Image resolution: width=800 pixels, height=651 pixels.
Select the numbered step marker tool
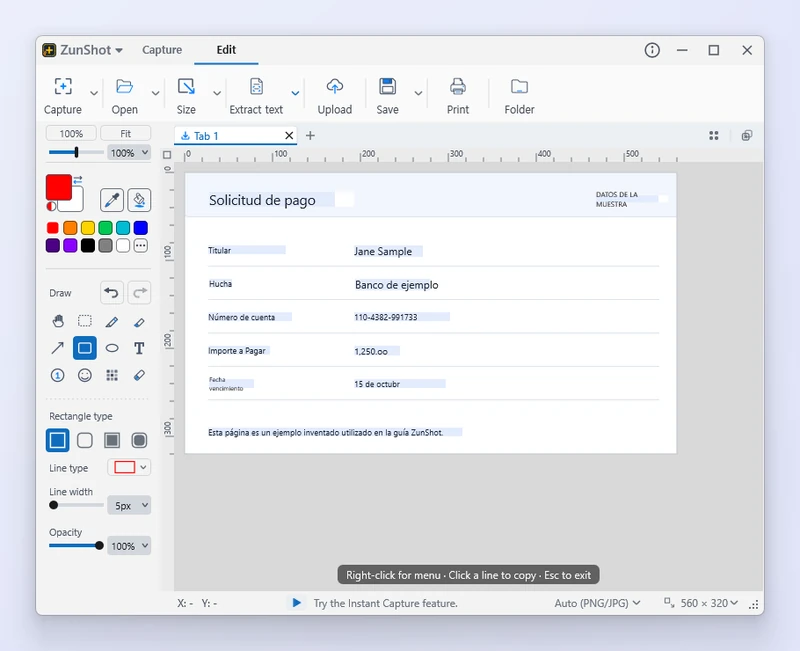click(58, 375)
